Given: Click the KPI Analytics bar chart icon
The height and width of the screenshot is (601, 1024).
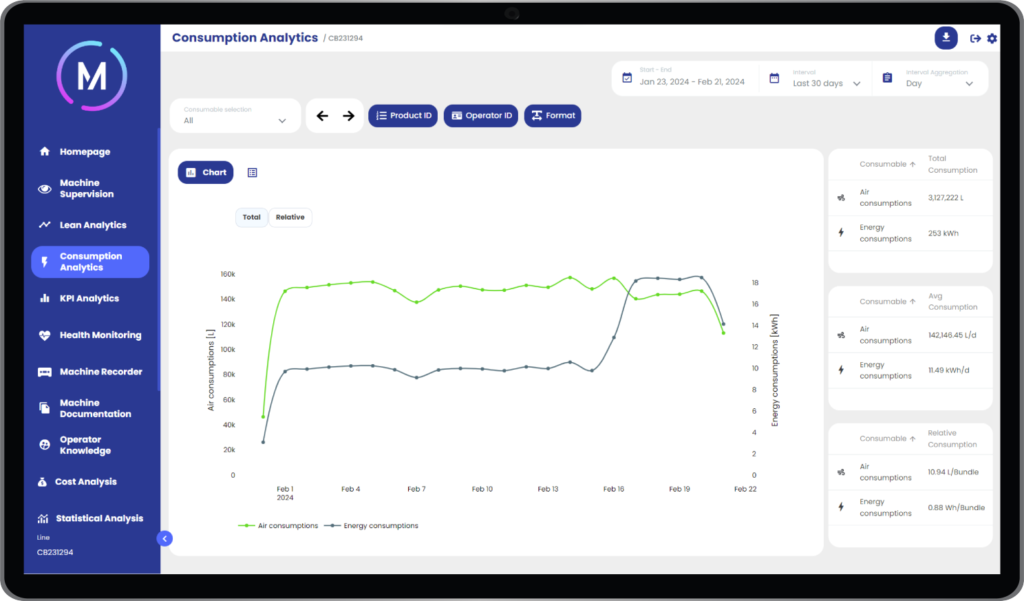Looking at the screenshot, I should click(44, 298).
